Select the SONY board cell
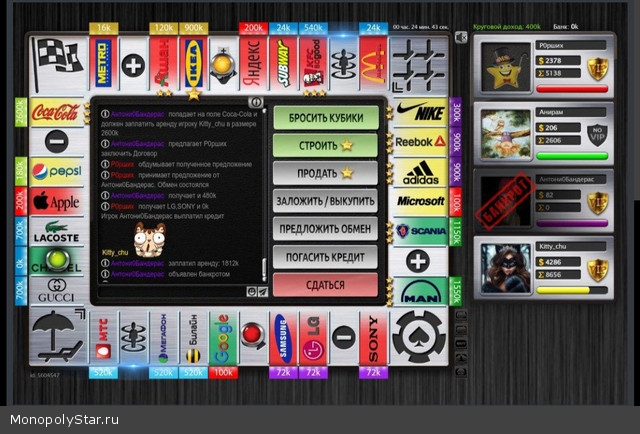The image size is (640, 434). pos(373,338)
